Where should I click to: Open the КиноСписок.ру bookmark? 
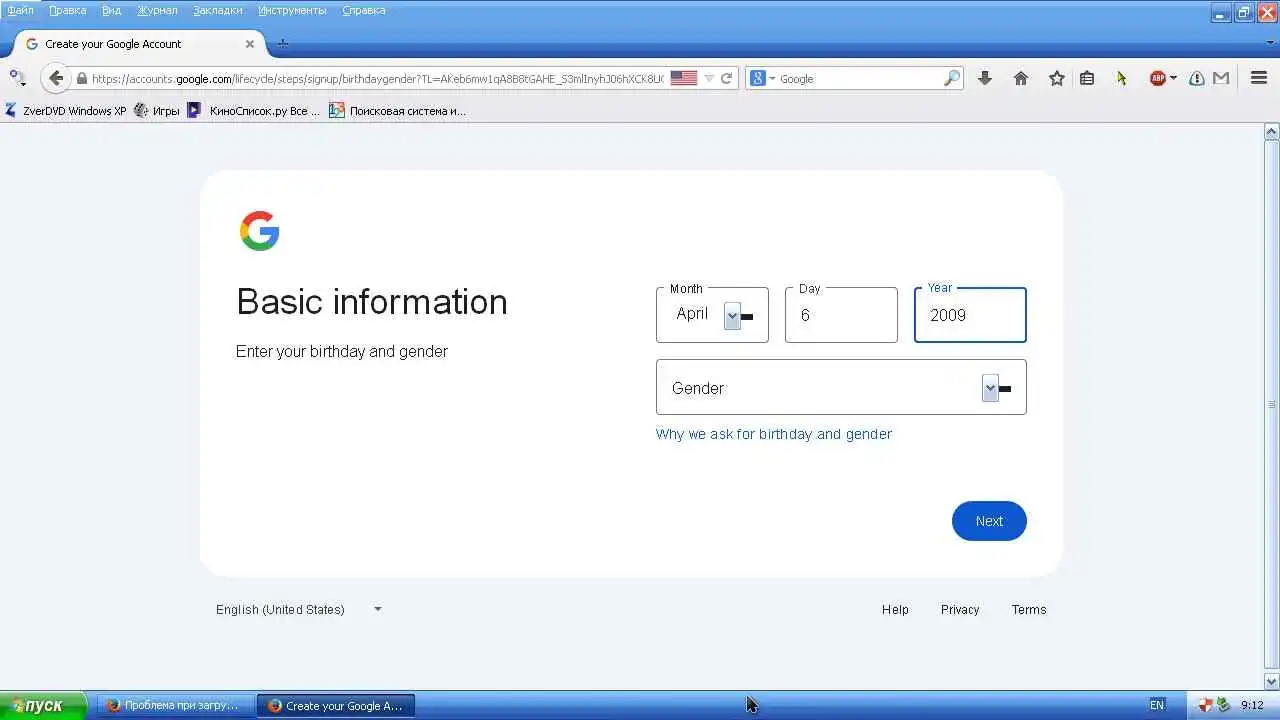click(x=254, y=111)
